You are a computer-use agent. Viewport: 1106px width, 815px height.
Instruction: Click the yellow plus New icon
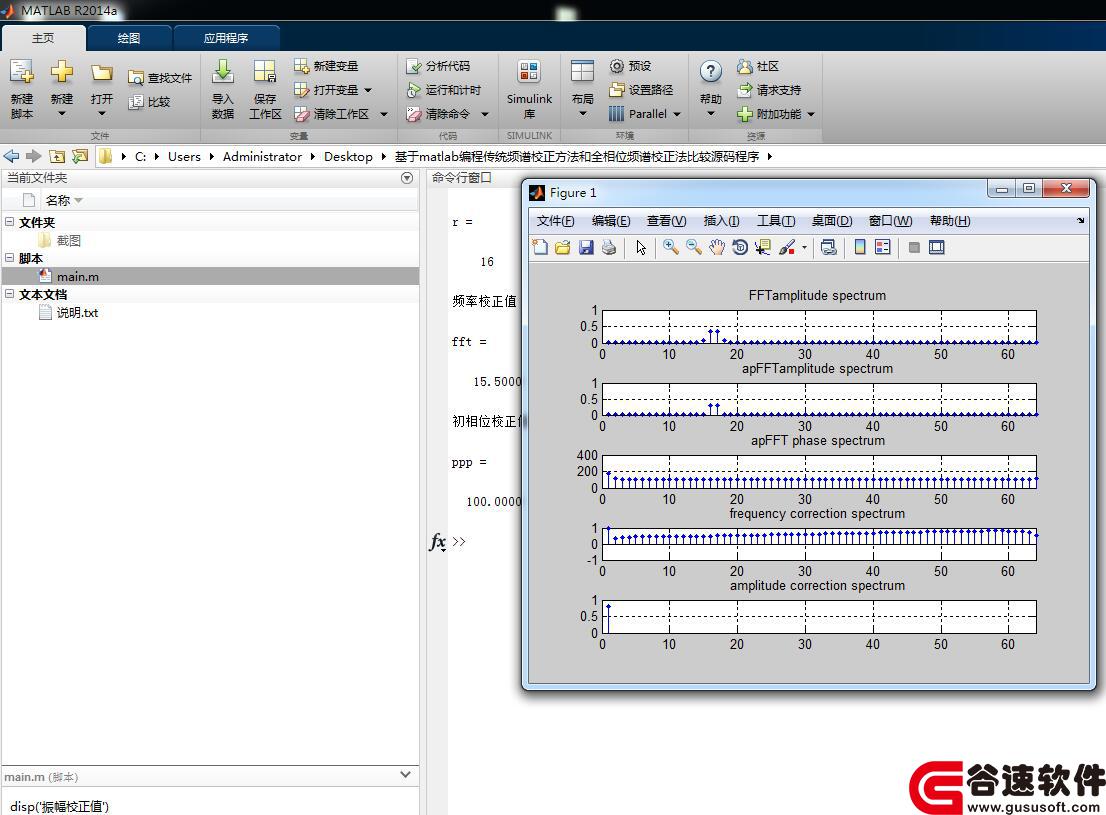[x=61, y=71]
